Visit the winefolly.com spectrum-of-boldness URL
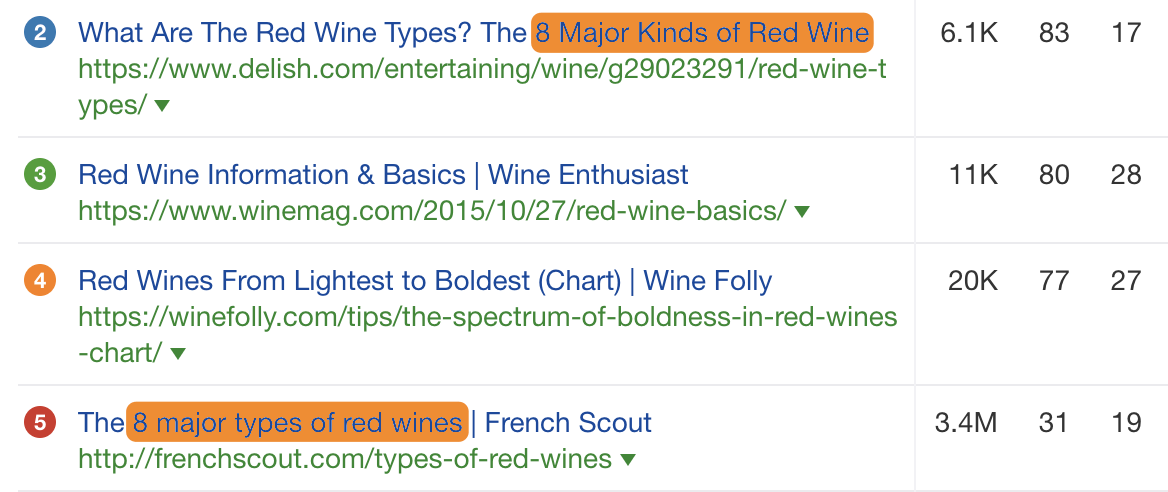The image size is (1168, 492). [487, 318]
